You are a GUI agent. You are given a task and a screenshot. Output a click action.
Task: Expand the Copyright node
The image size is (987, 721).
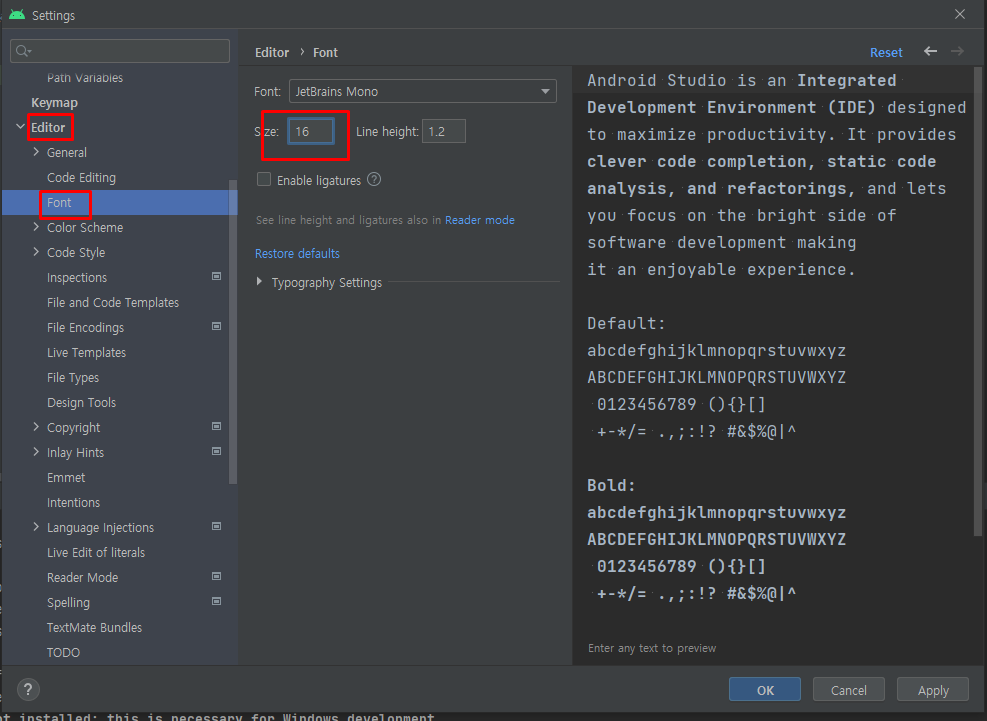[36, 427]
